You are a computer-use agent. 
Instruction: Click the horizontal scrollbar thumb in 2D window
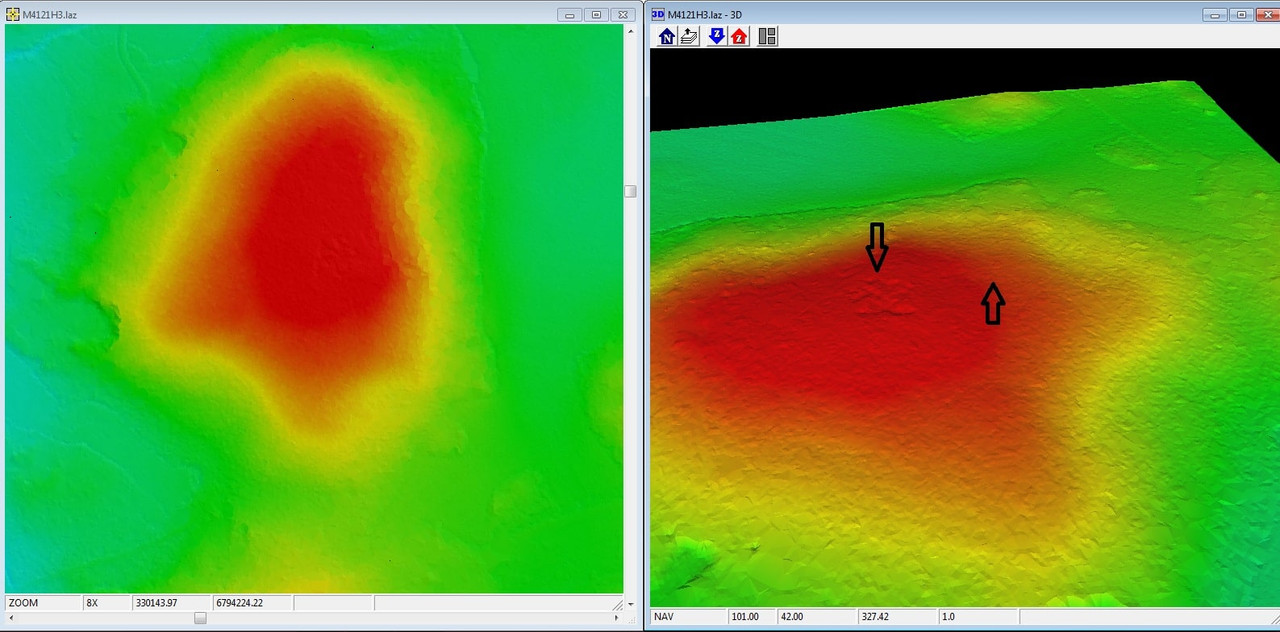200,618
